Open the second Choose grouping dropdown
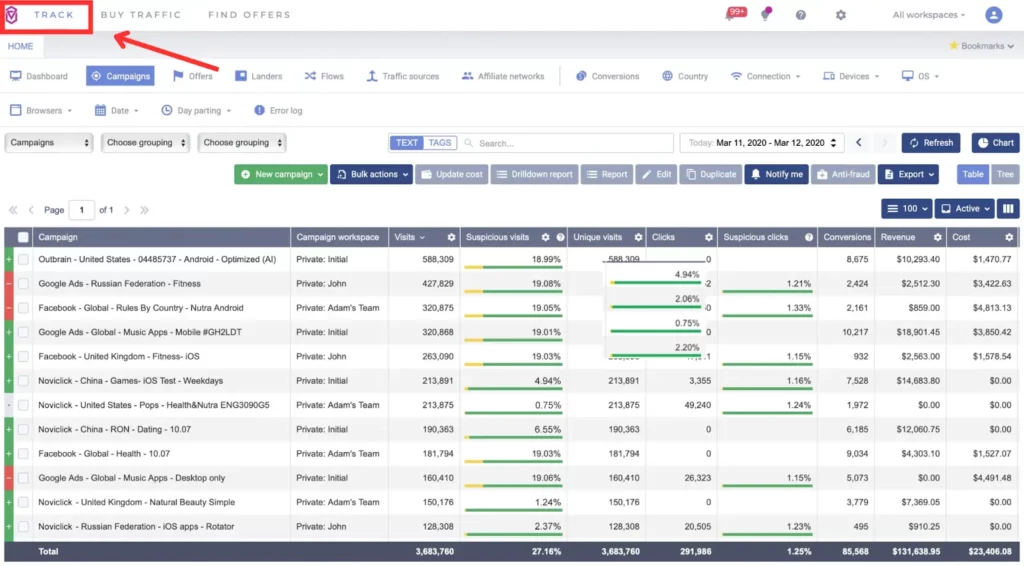The height and width of the screenshot is (566, 1024). pyautogui.click(x=242, y=142)
